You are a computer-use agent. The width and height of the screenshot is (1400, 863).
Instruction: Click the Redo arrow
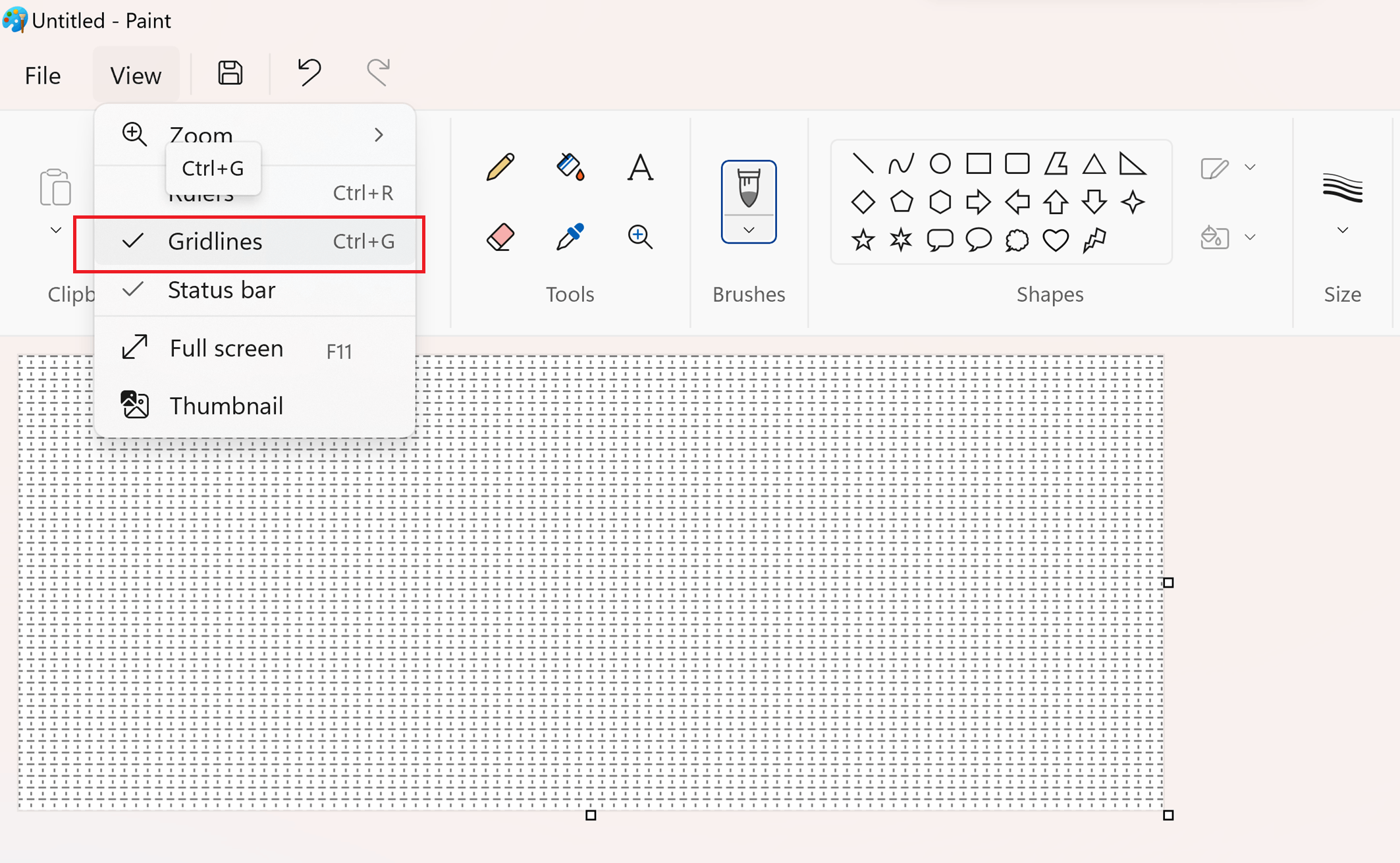(x=379, y=72)
